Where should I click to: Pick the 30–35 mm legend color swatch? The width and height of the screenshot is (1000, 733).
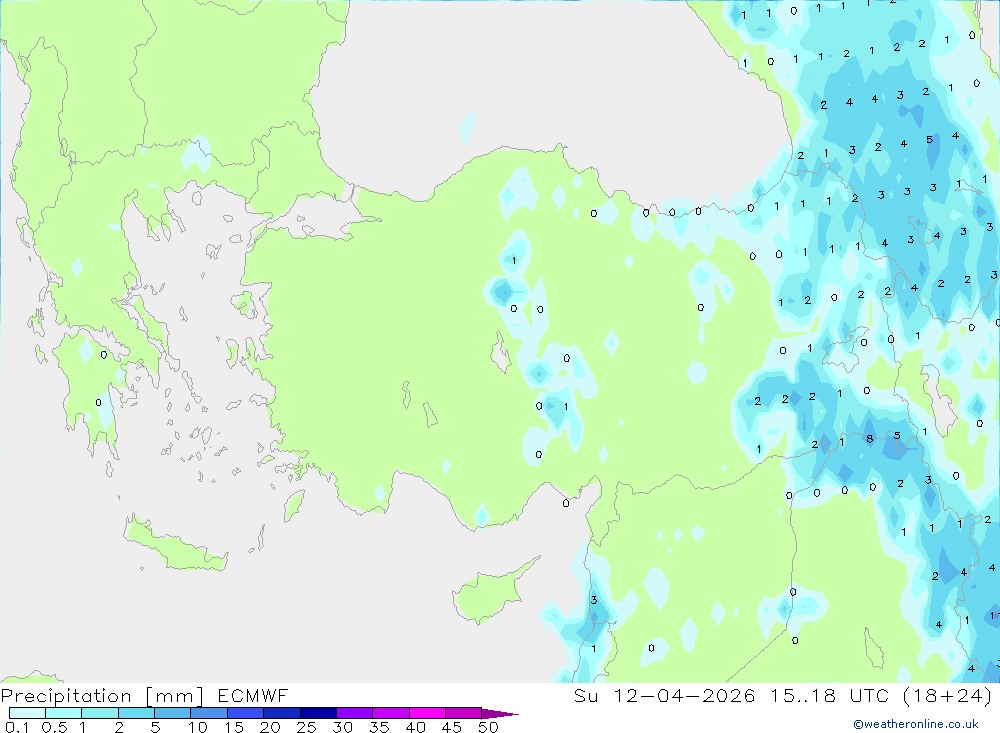click(x=354, y=713)
